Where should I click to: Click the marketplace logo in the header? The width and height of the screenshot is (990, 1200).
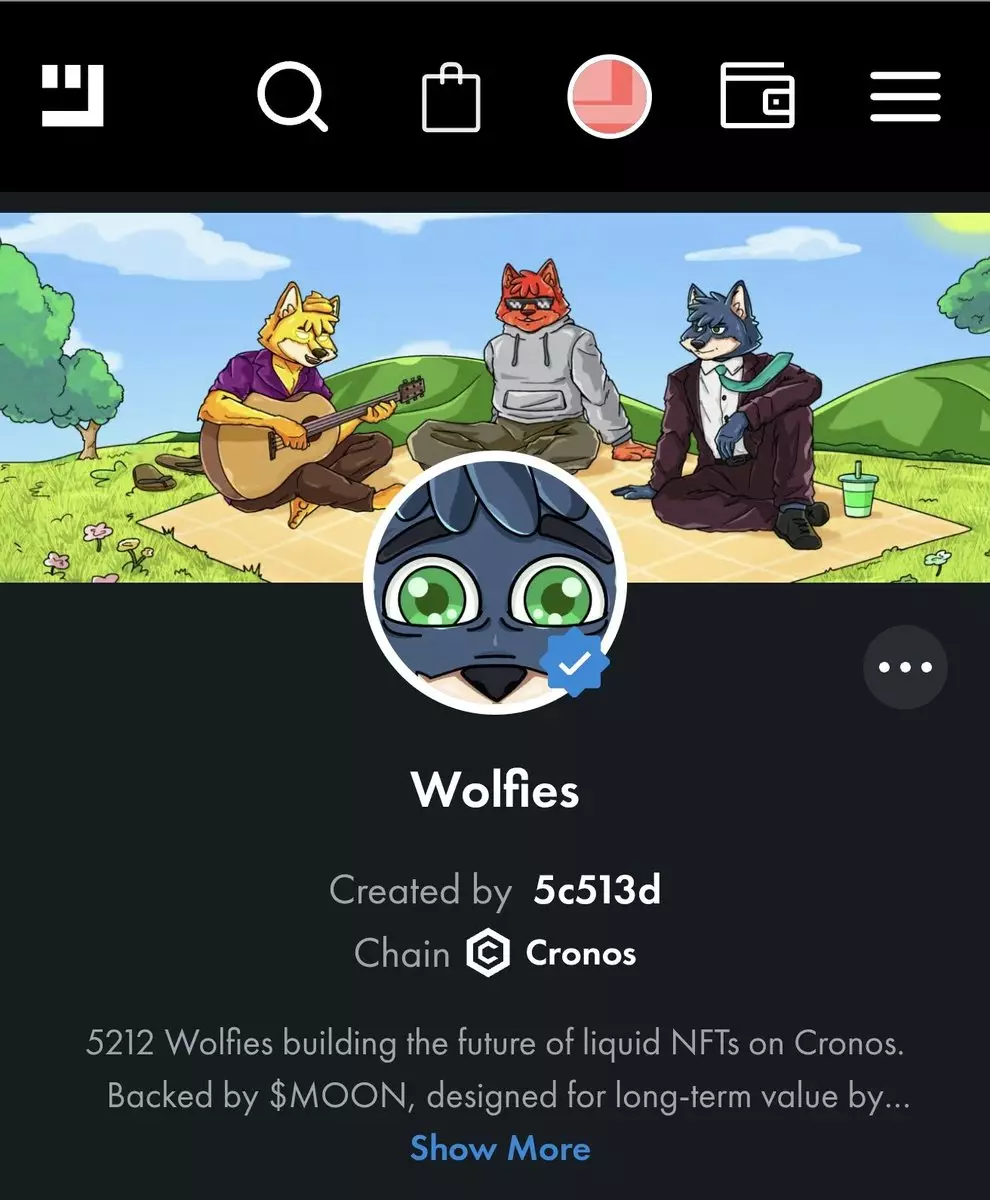[x=72, y=96]
